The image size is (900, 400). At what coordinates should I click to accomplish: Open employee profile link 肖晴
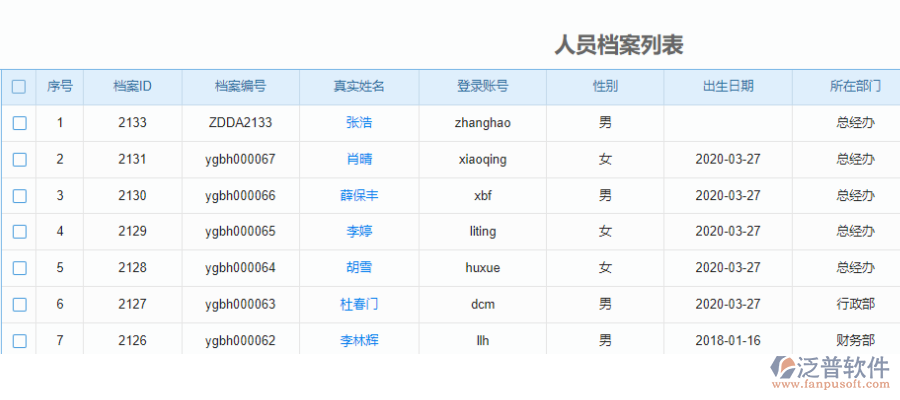pyautogui.click(x=359, y=159)
